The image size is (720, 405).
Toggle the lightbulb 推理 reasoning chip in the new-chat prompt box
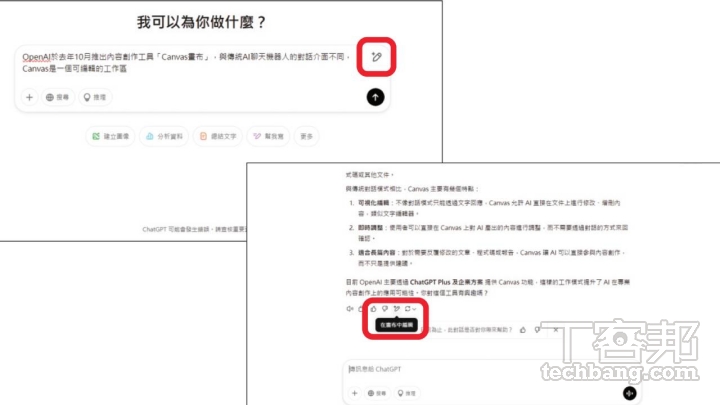click(x=95, y=97)
